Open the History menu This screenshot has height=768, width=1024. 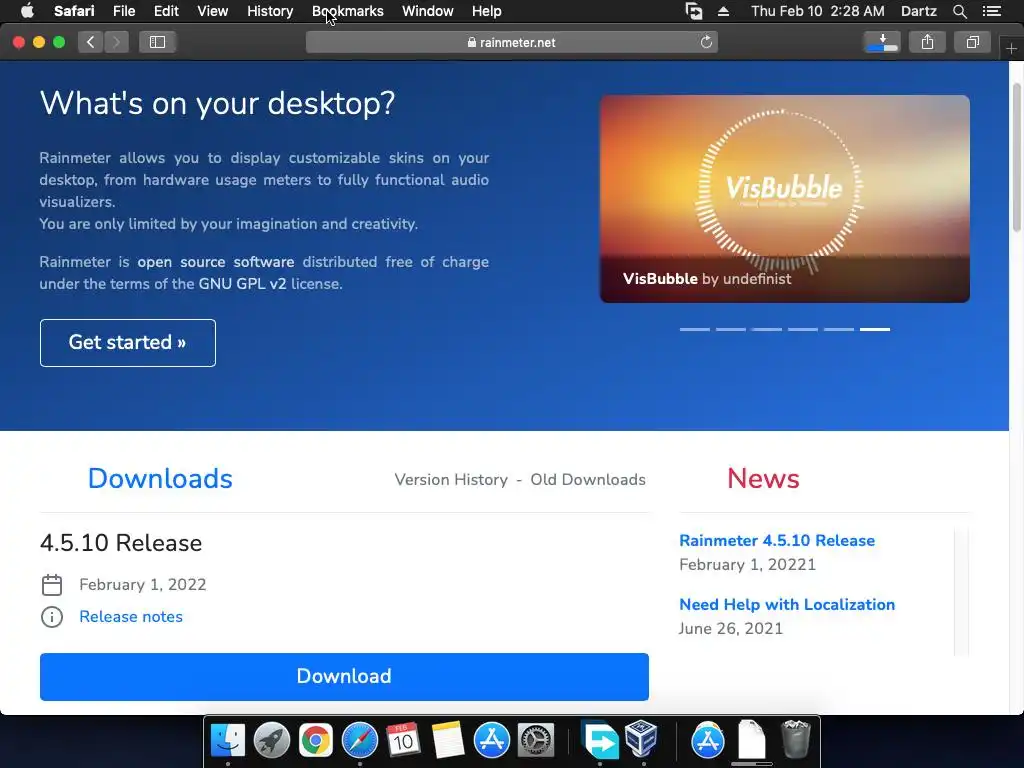[270, 11]
